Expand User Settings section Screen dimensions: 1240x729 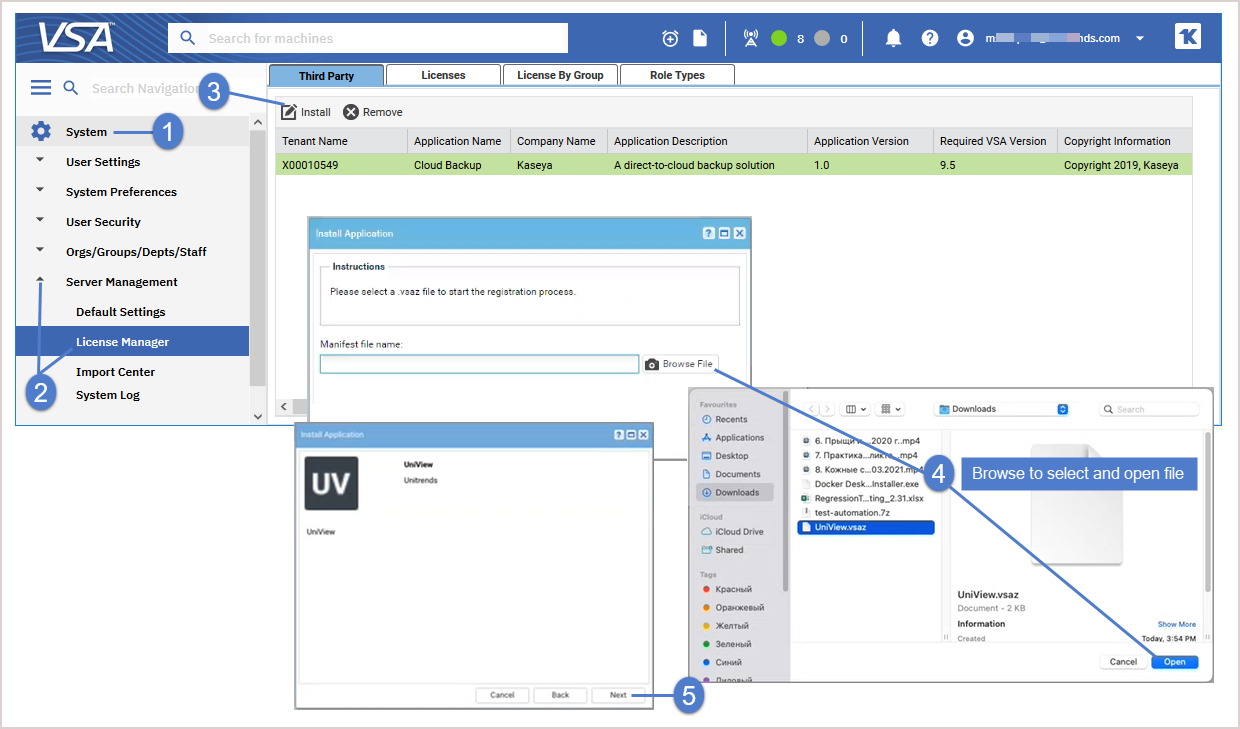coord(40,161)
